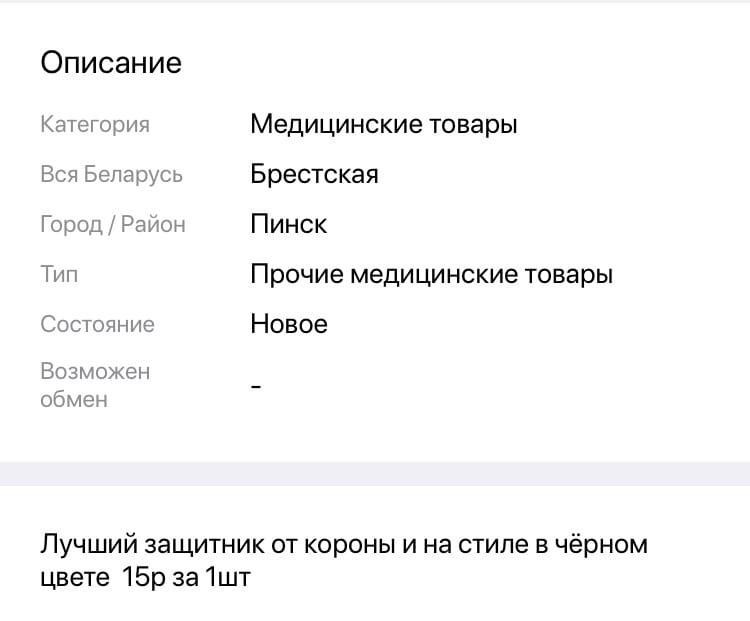
Task: Click the word Лучший in description
Action: (x=89, y=545)
